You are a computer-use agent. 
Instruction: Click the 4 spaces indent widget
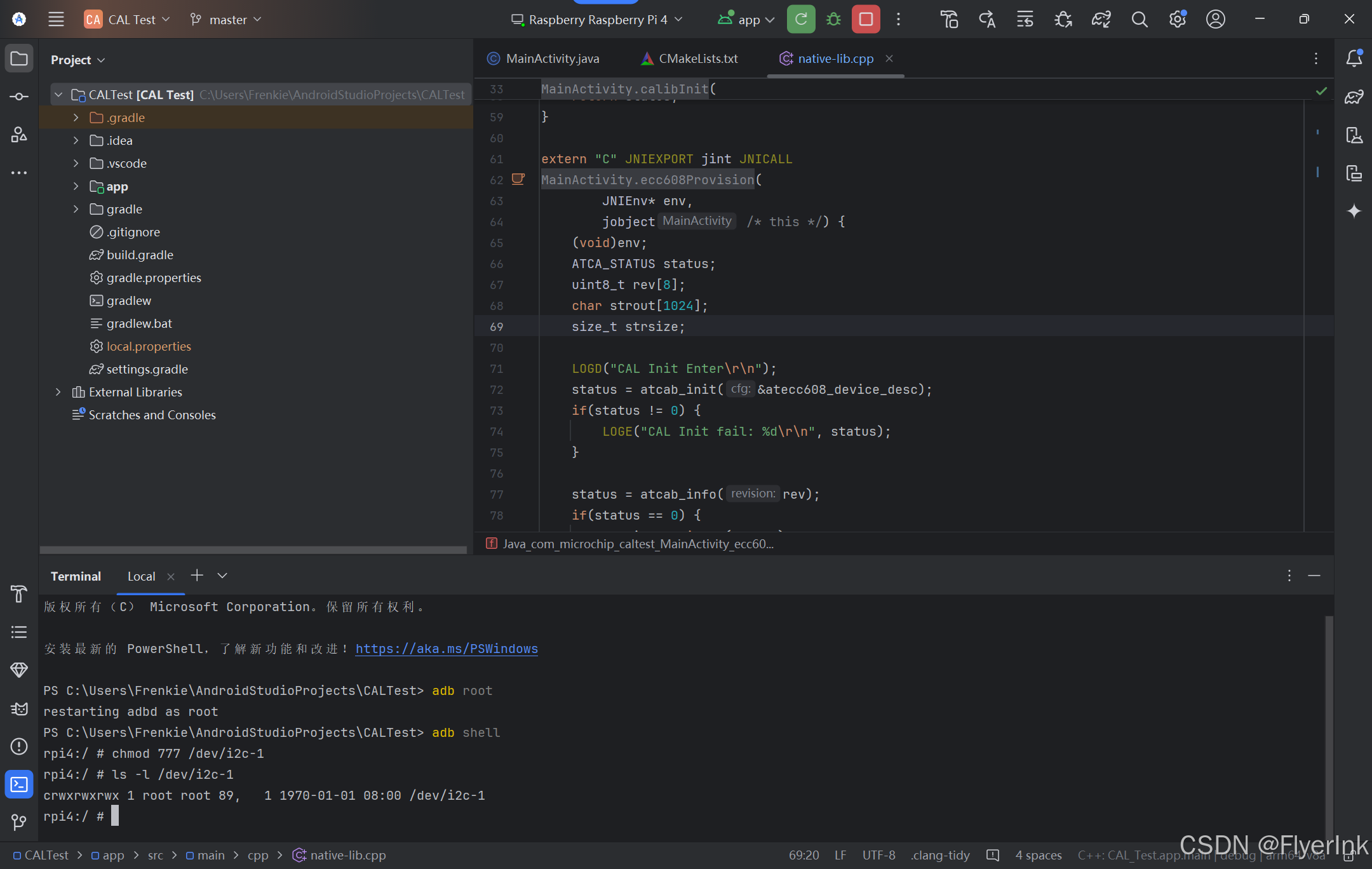[1039, 855]
